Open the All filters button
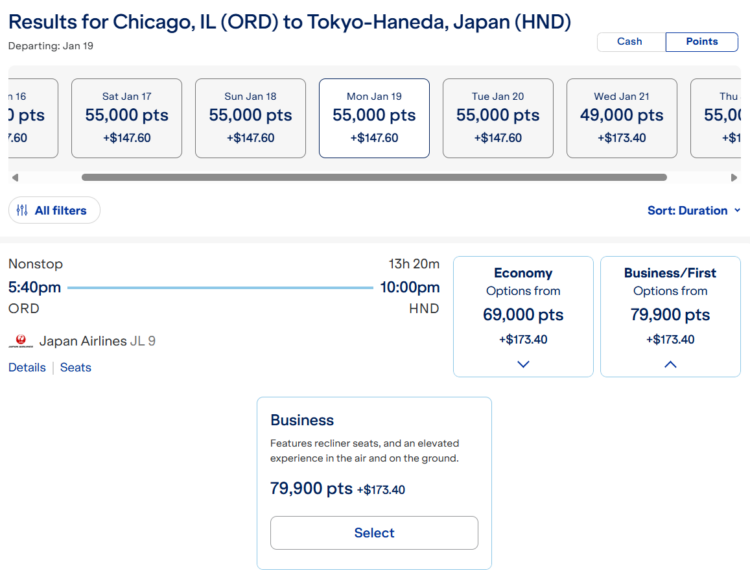The image size is (750, 575). [54, 210]
